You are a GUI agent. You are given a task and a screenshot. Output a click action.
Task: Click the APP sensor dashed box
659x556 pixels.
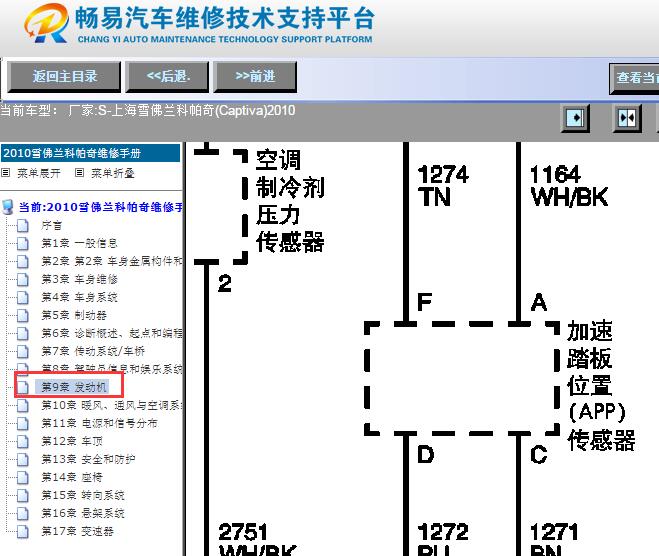pyautogui.click(x=462, y=378)
